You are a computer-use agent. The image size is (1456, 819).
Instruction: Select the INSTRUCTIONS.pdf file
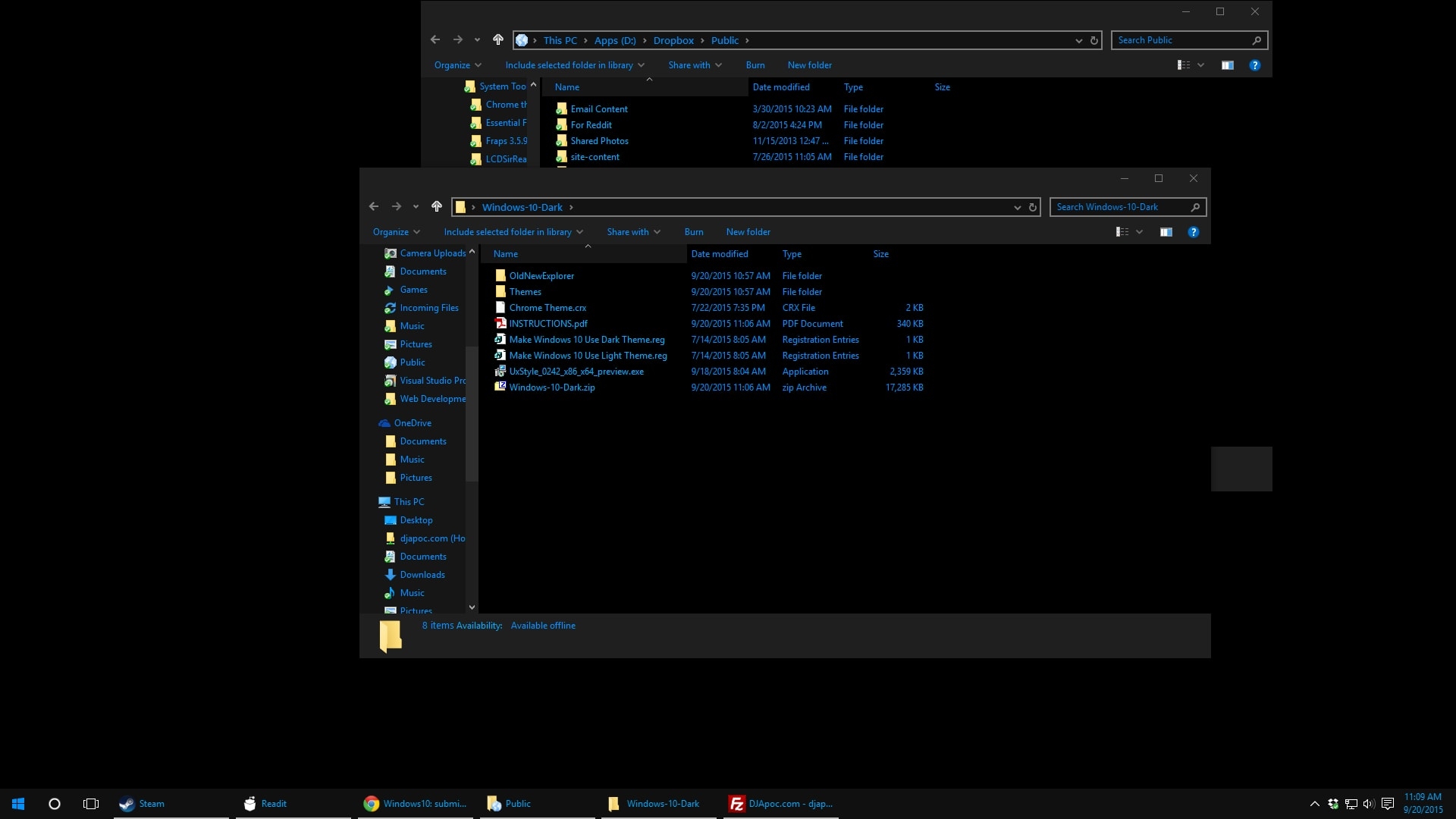click(x=548, y=324)
